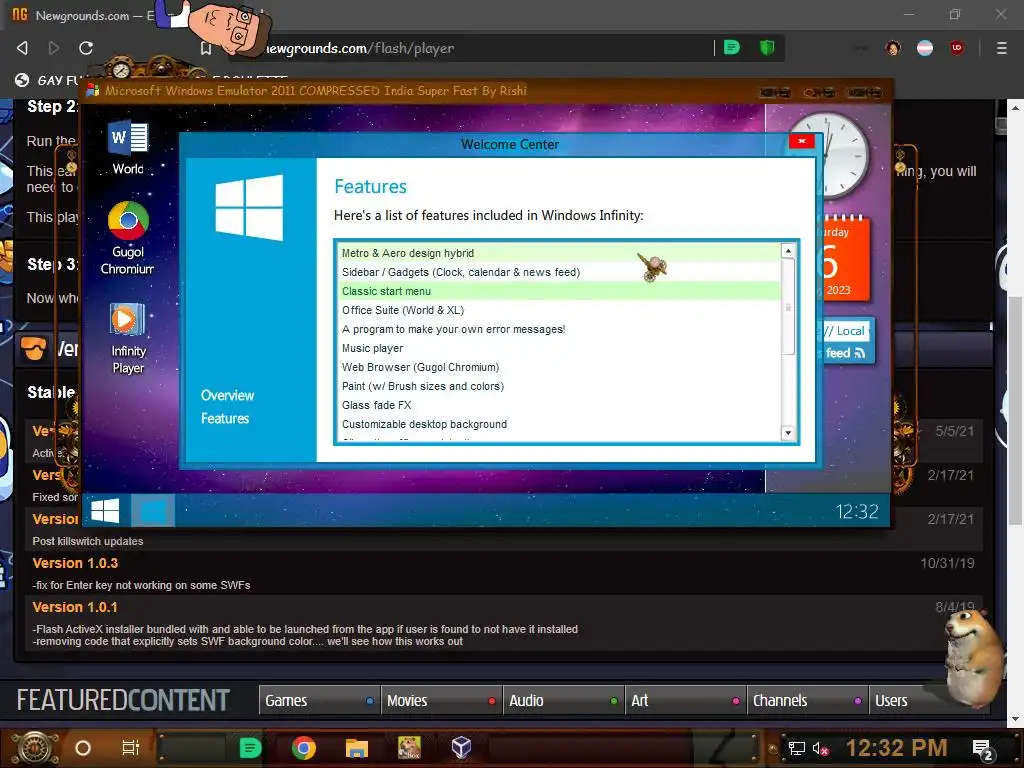Close the Welcome Center dialog
This screenshot has height=768, width=1024.
click(801, 140)
